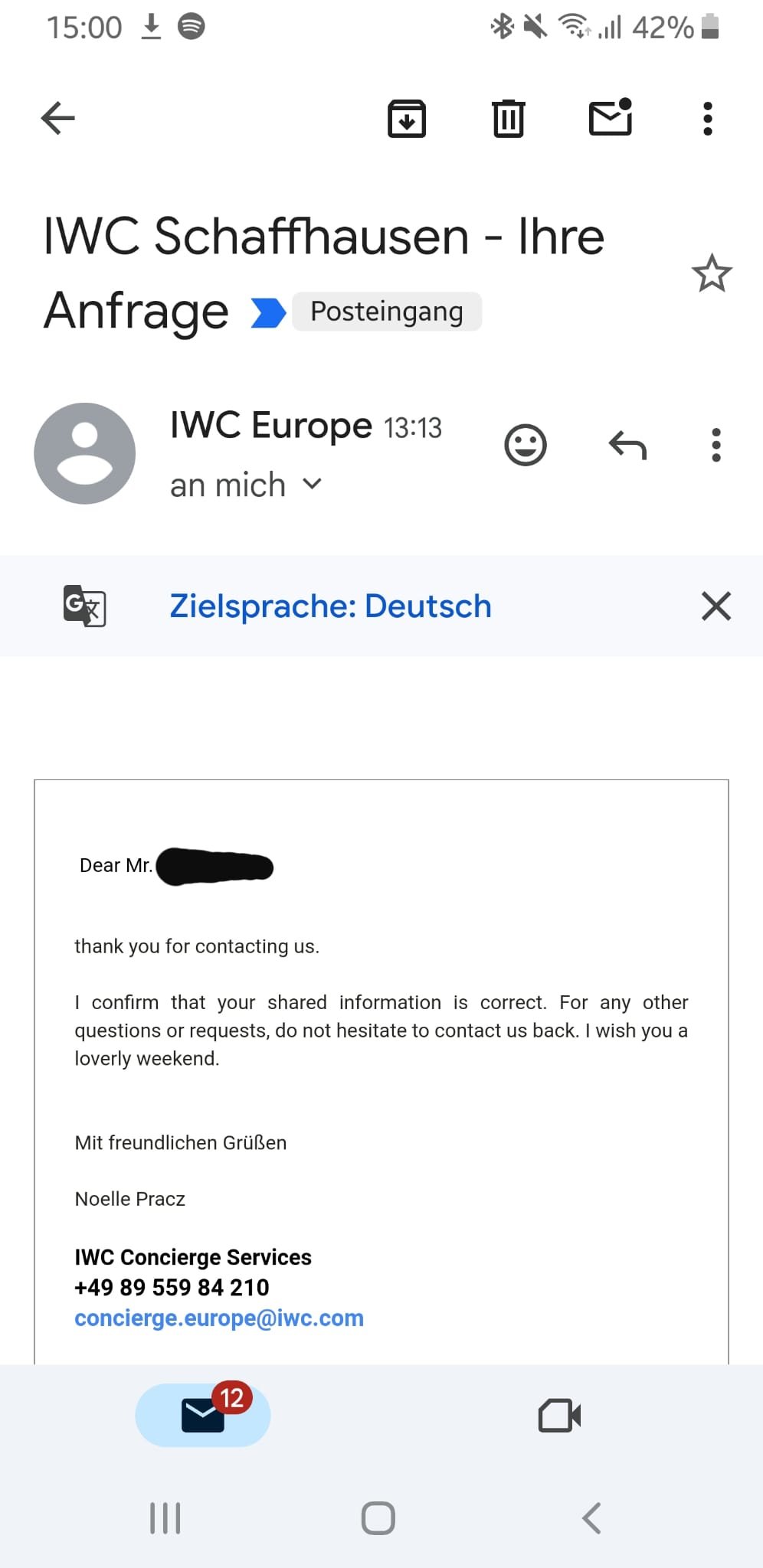Expand recipient details next to 'an mich'
The height and width of the screenshot is (1568, 763).
click(x=312, y=484)
